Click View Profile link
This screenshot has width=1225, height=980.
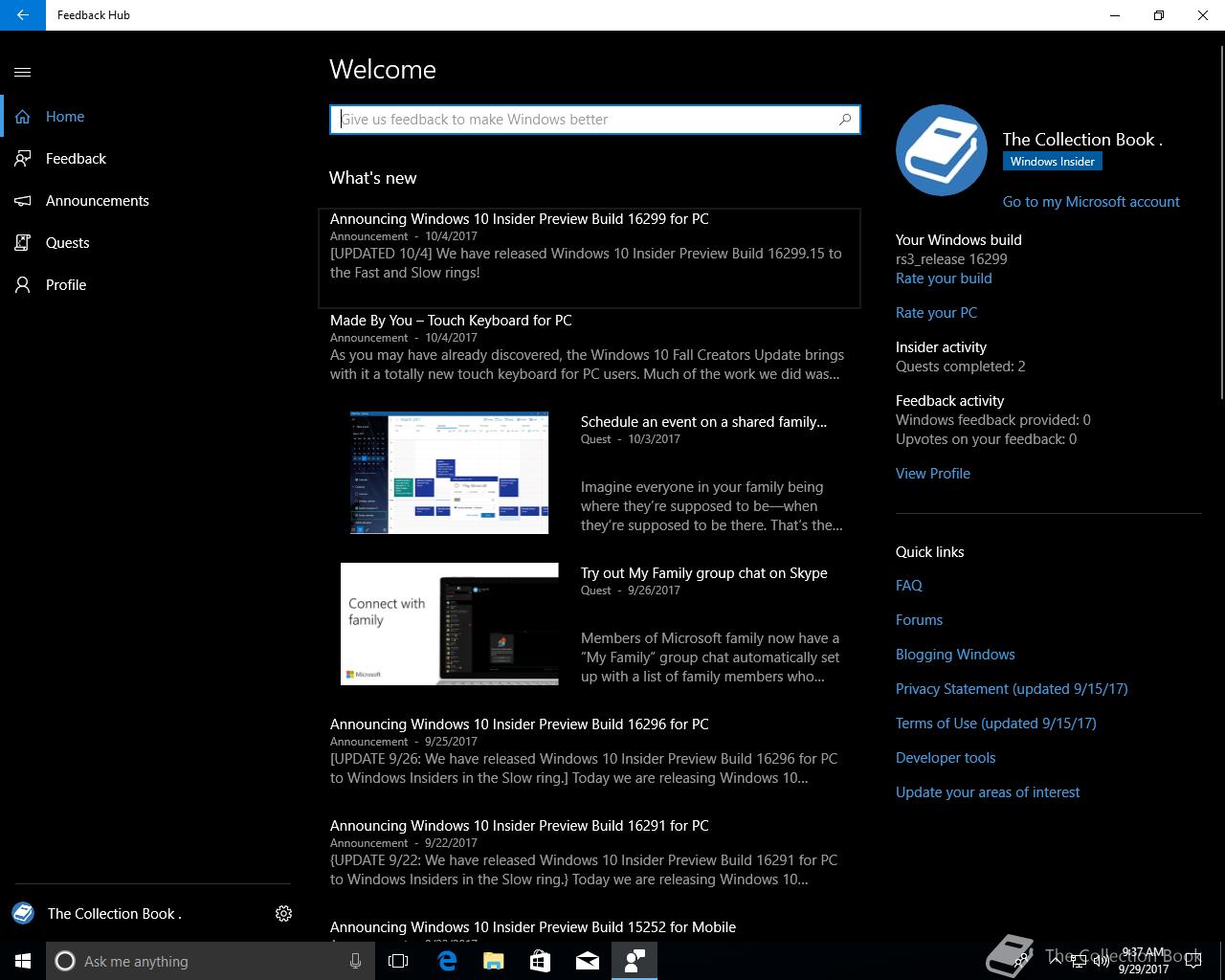pos(933,474)
